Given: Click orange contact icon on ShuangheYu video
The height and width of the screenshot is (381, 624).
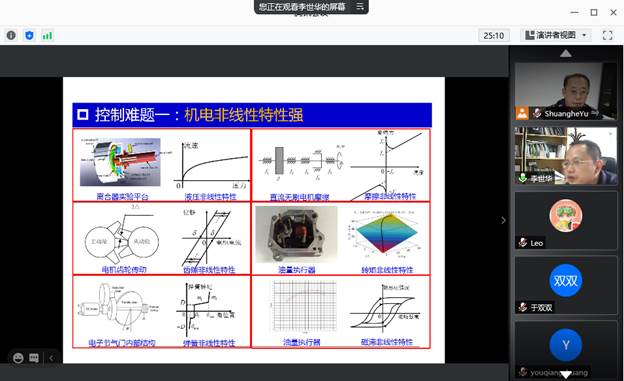Looking at the screenshot, I should pyautogui.click(x=522, y=113).
